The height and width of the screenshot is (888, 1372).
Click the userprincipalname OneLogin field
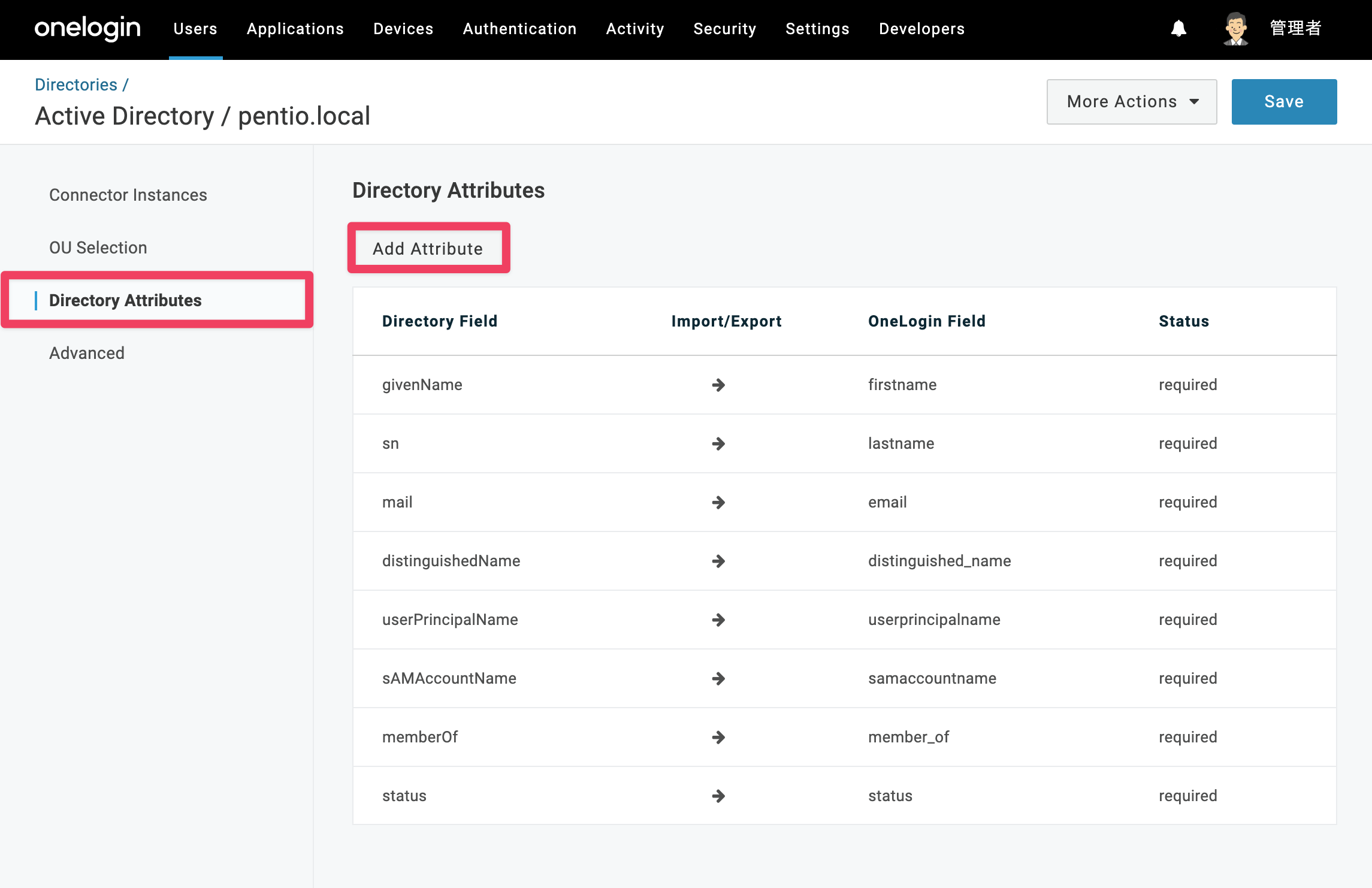(x=934, y=620)
